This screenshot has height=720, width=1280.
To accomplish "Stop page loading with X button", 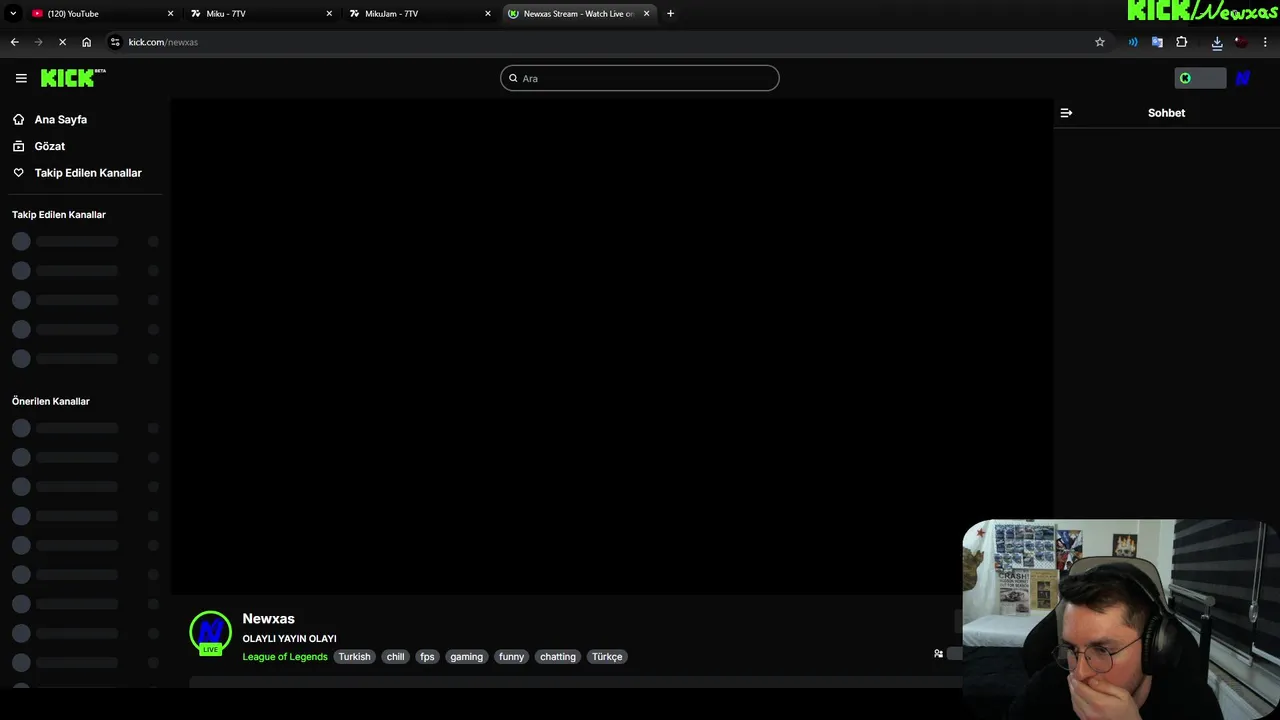I will [62, 42].
